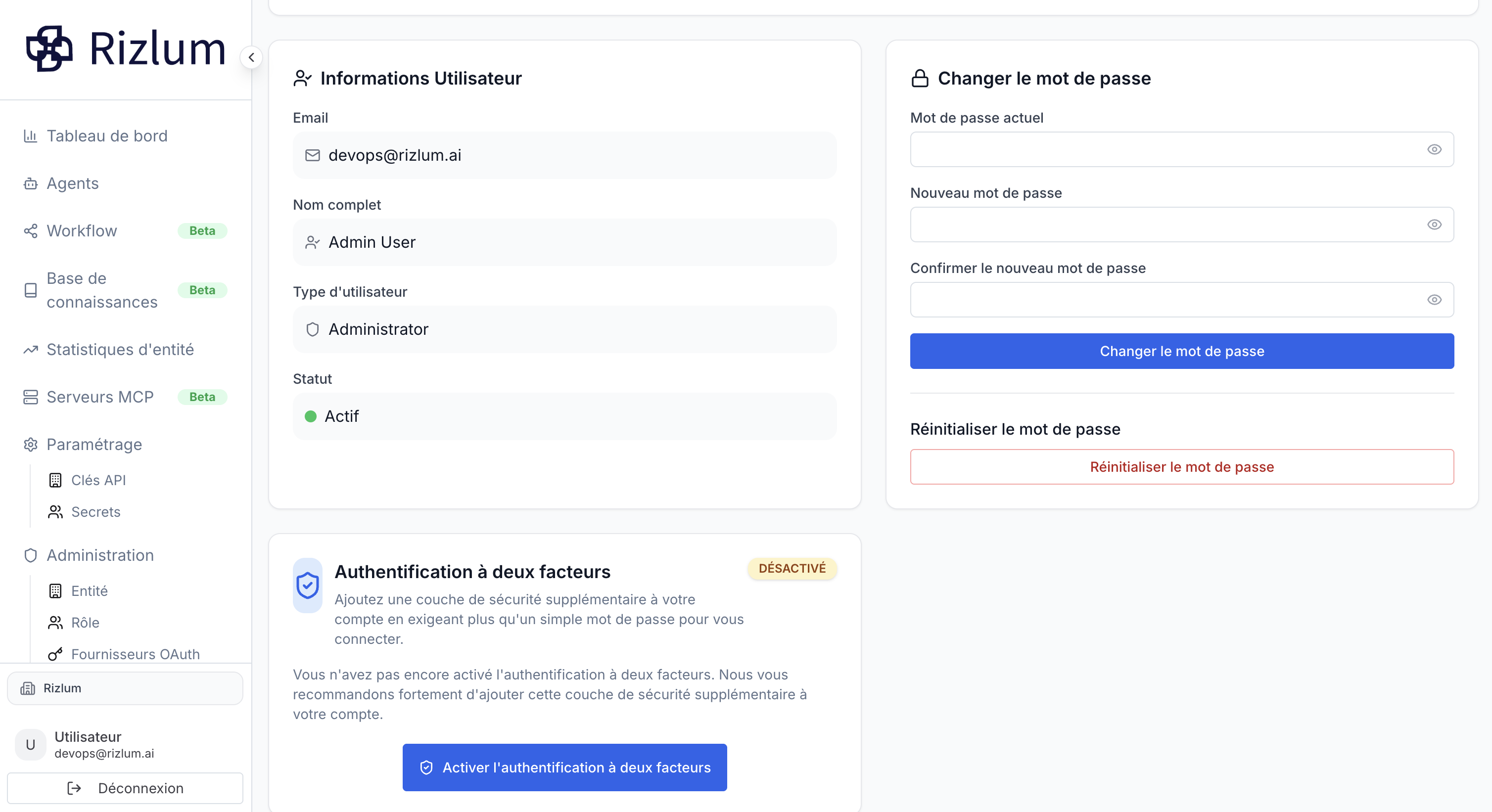Click the Fournisseurs OAuth key icon

click(55, 654)
